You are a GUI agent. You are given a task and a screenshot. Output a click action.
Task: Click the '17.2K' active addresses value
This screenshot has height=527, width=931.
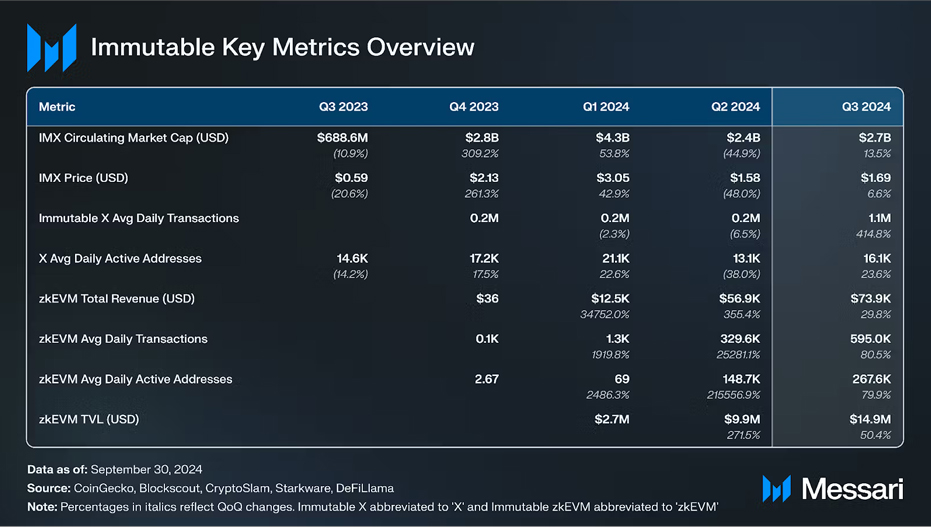[x=484, y=259]
